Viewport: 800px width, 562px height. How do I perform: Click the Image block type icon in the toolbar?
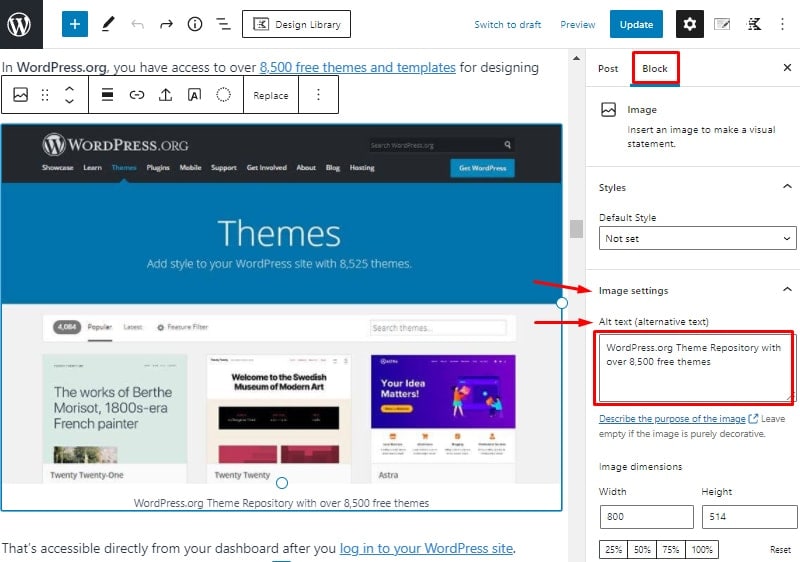(x=20, y=94)
